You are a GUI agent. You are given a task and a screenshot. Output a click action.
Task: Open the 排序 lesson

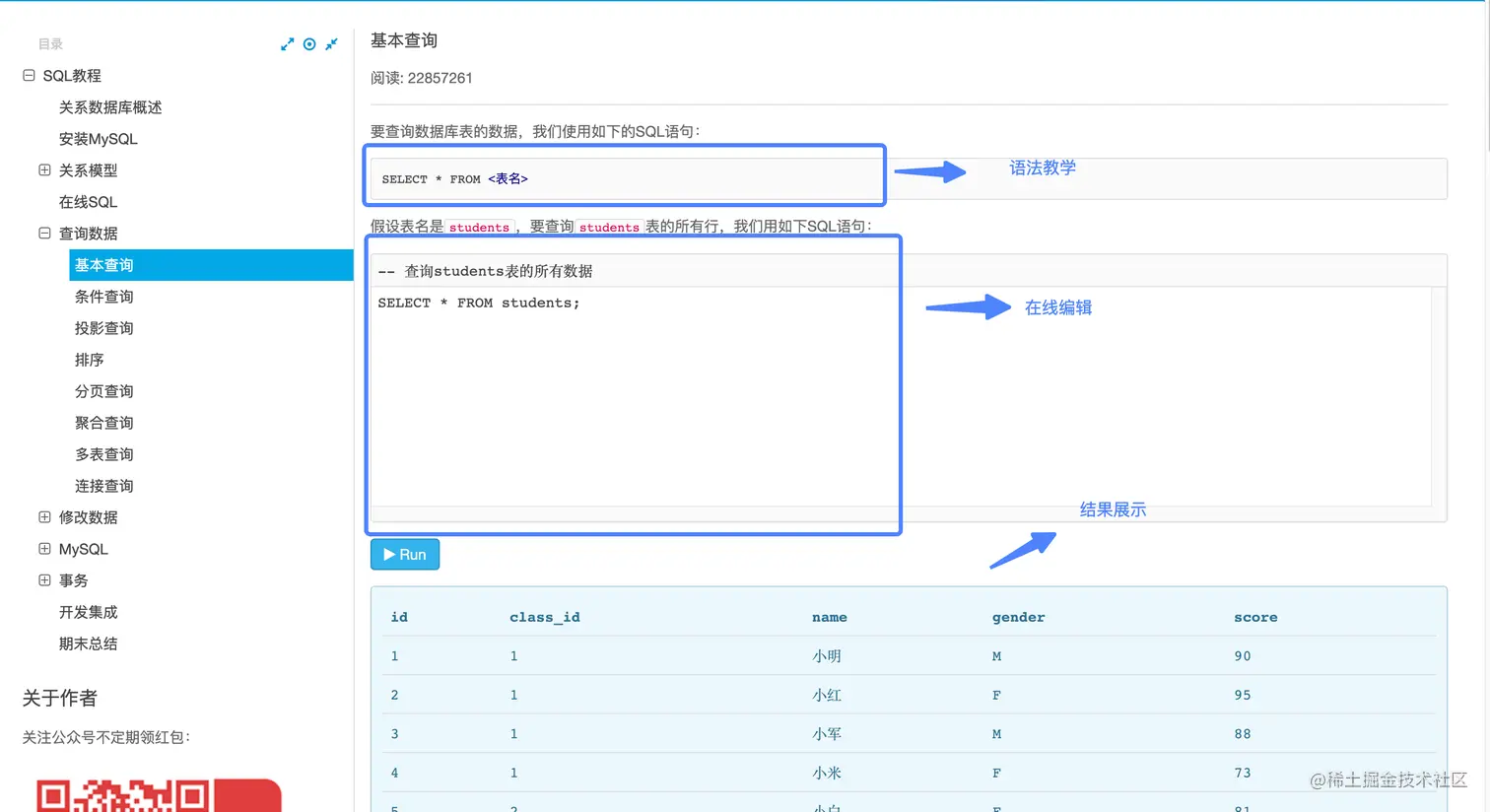click(89, 360)
